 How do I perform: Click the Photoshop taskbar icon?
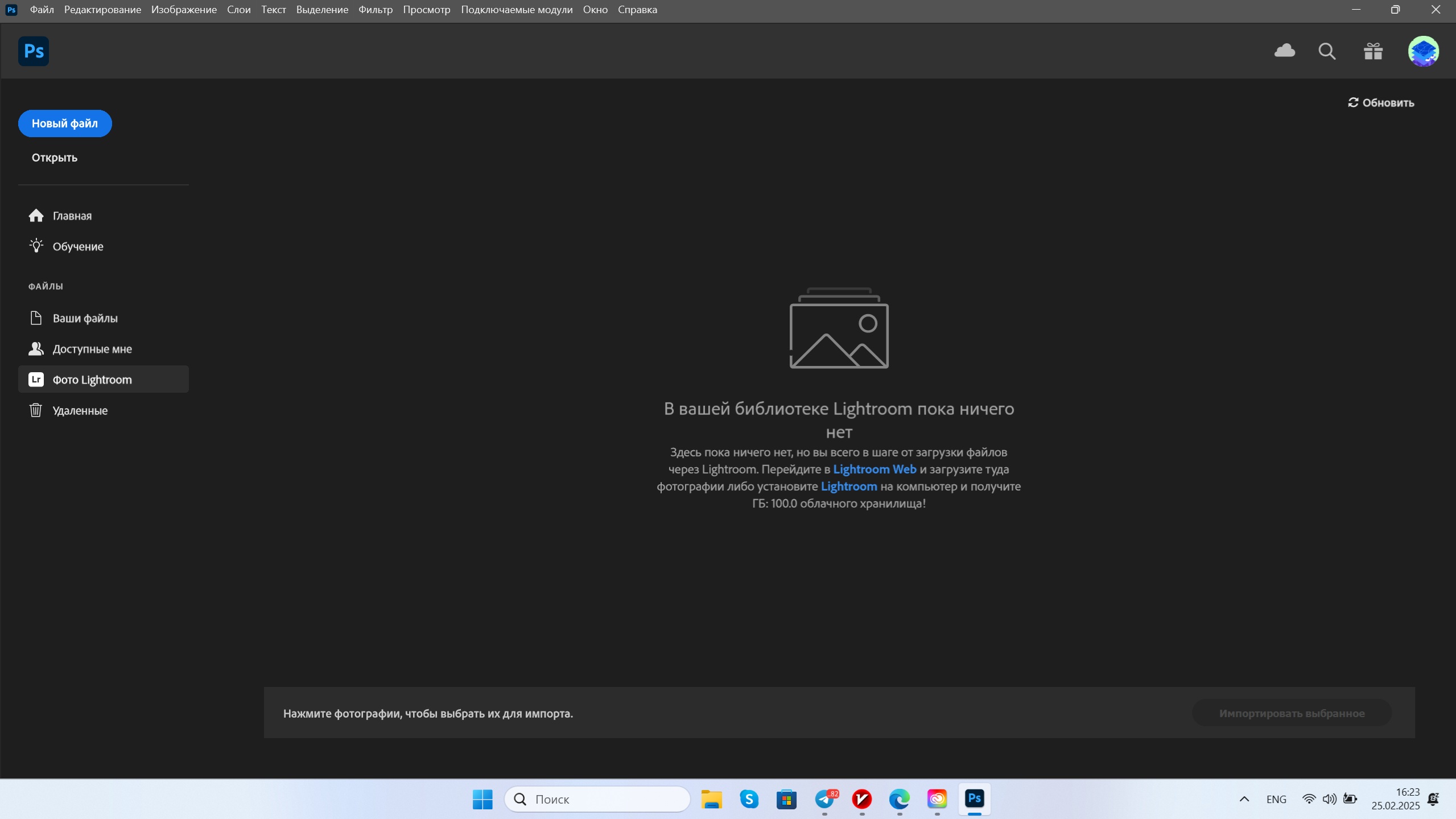[x=975, y=799]
